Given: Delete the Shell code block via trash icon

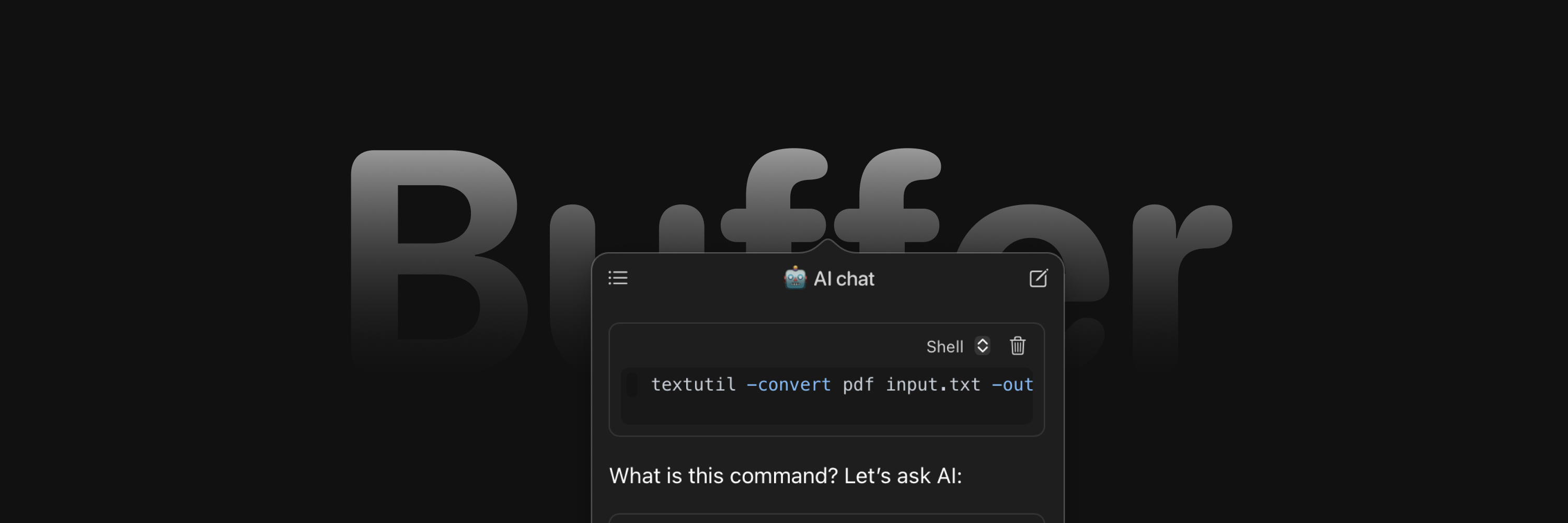Looking at the screenshot, I should click(x=1017, y=346).
